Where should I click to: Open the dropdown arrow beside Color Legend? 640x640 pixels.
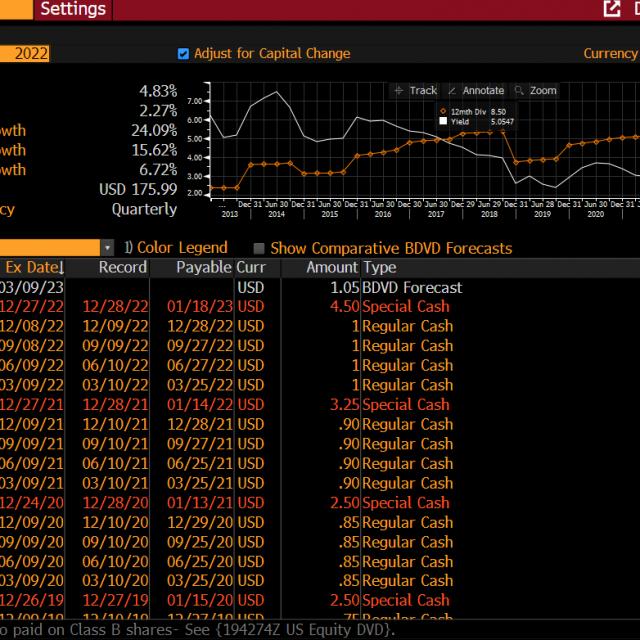pyautogui.click(x=107, y=247)
